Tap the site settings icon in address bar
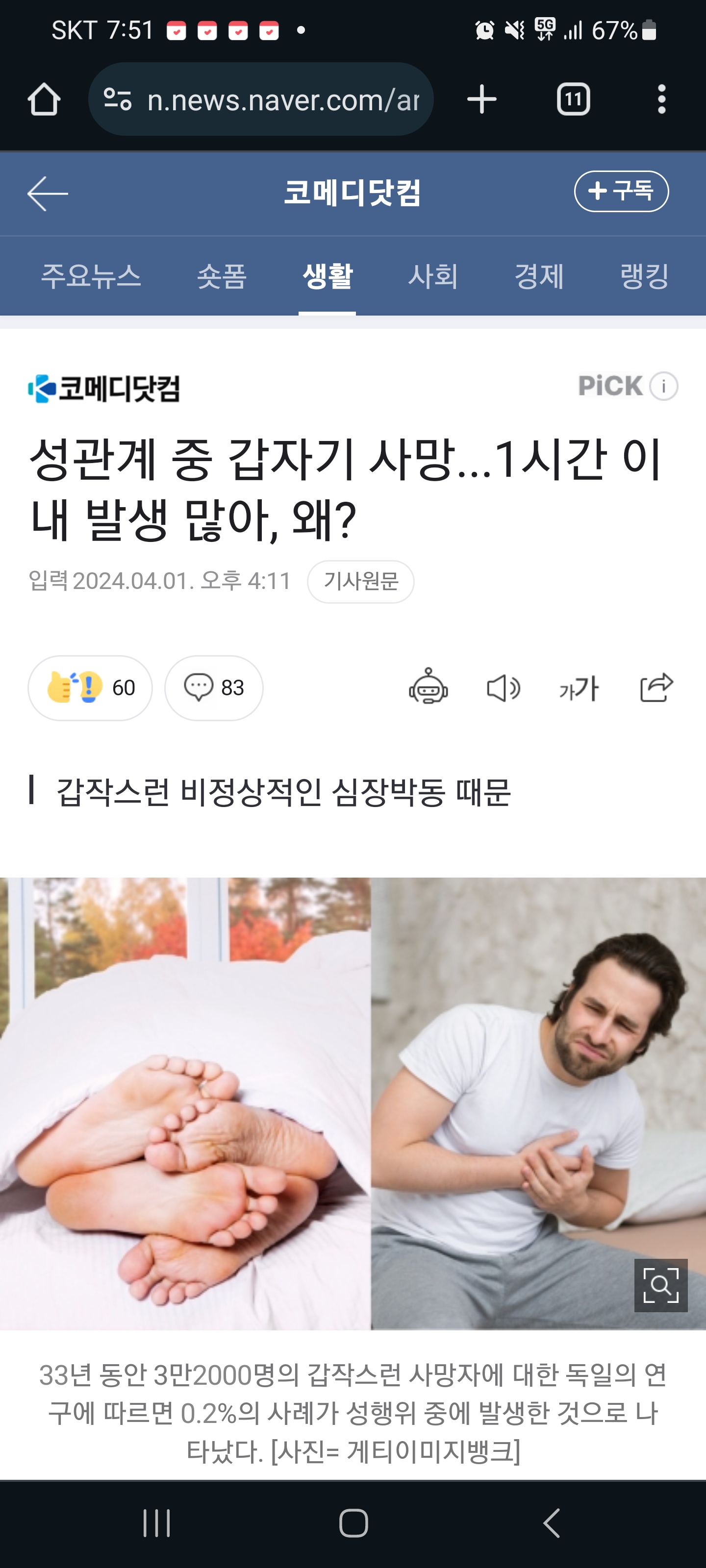The height and width of the screenshot is (1568, 706). click(118, 99)
